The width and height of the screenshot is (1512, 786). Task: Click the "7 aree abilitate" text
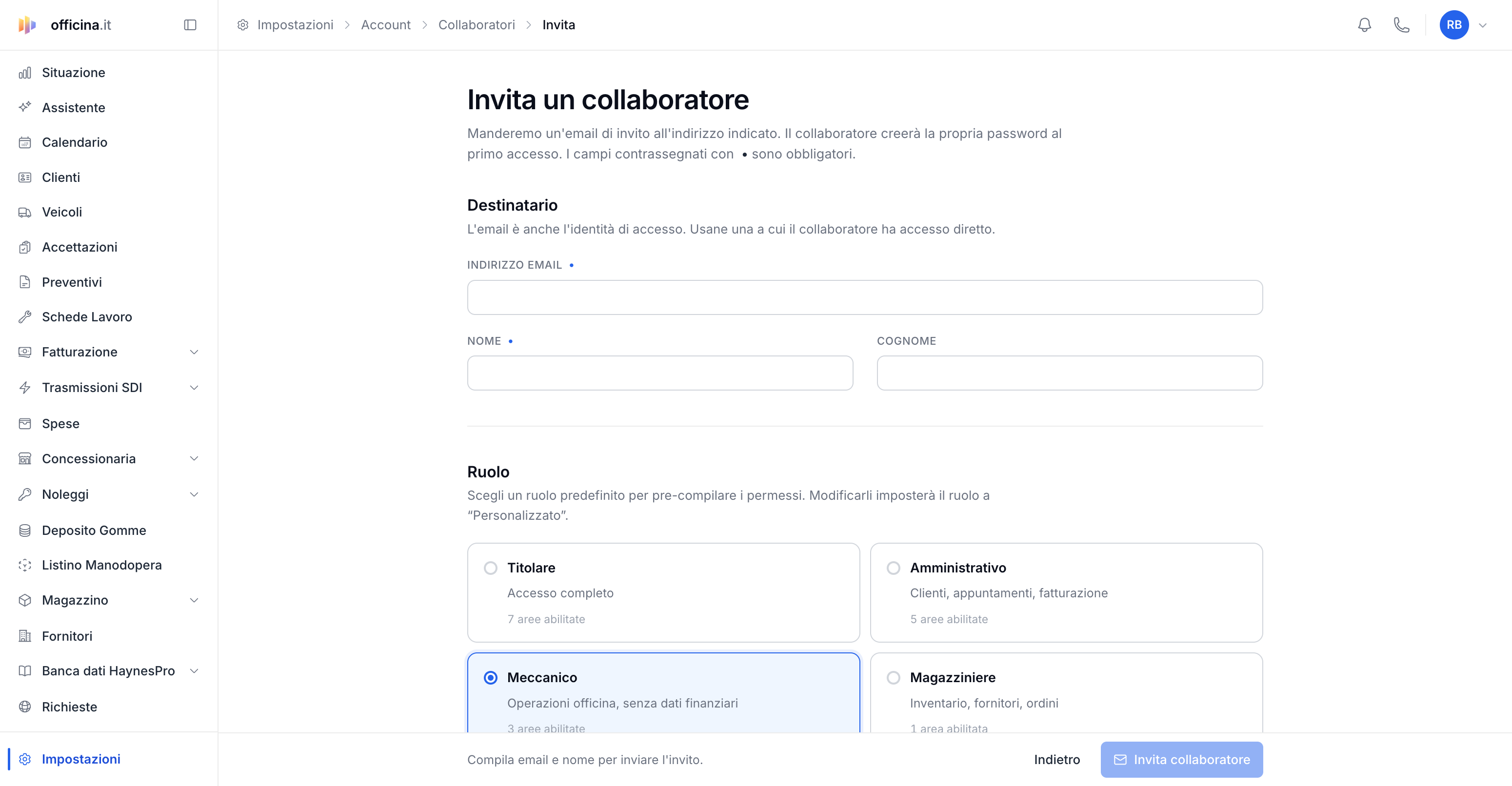click(x=546, y=619)
